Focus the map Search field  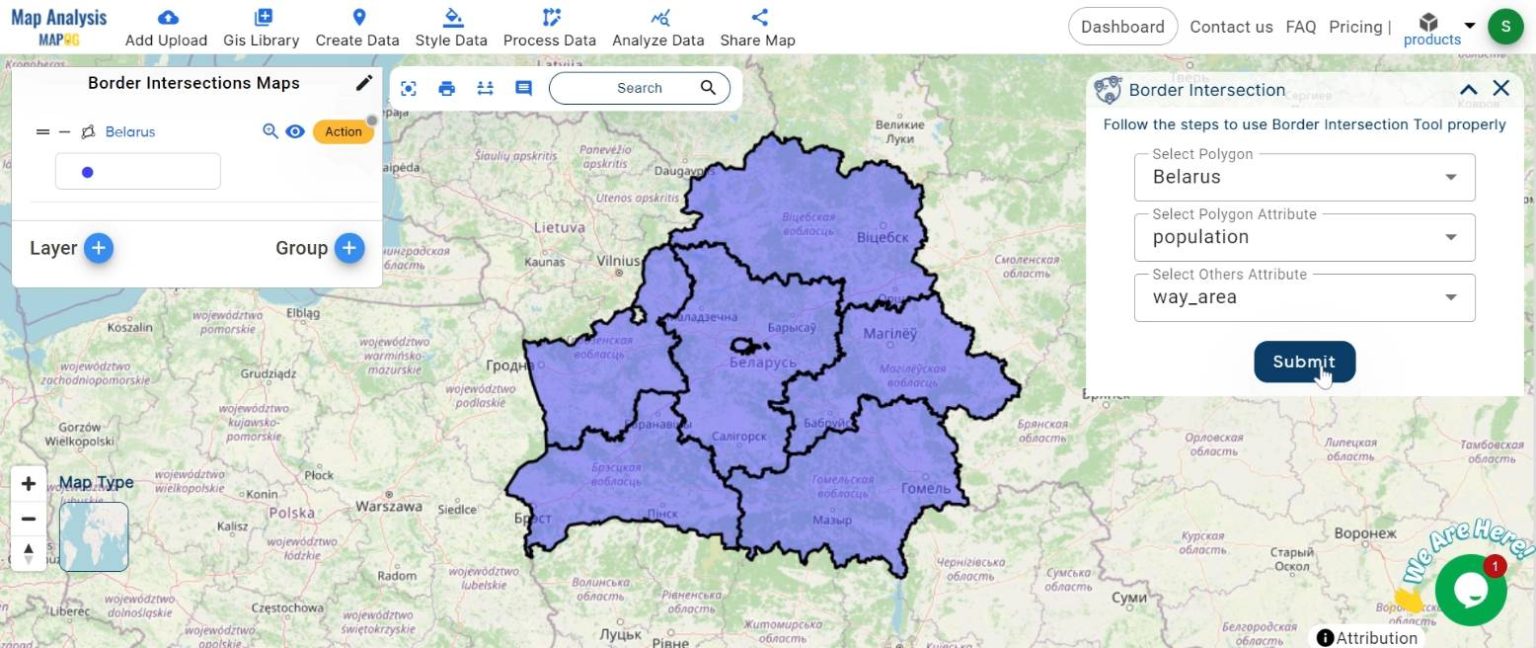[x=639, y=88]
